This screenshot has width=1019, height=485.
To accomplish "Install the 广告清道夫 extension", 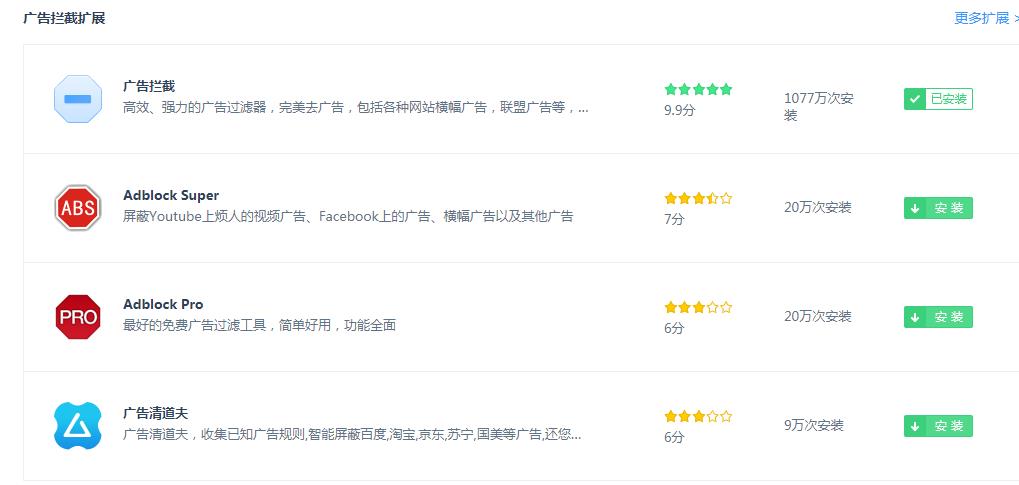I will tap(938, 426).
